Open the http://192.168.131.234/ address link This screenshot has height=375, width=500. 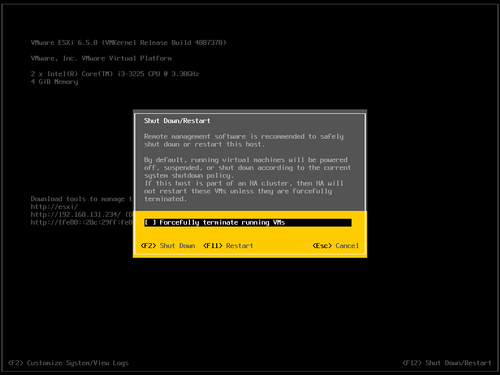tap(76, 214)
